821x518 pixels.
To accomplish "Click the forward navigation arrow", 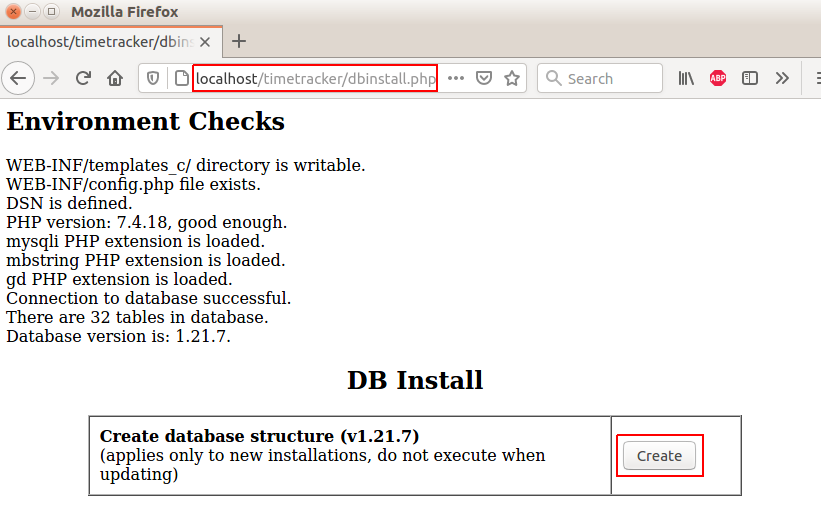I will (x=51, y=78).
